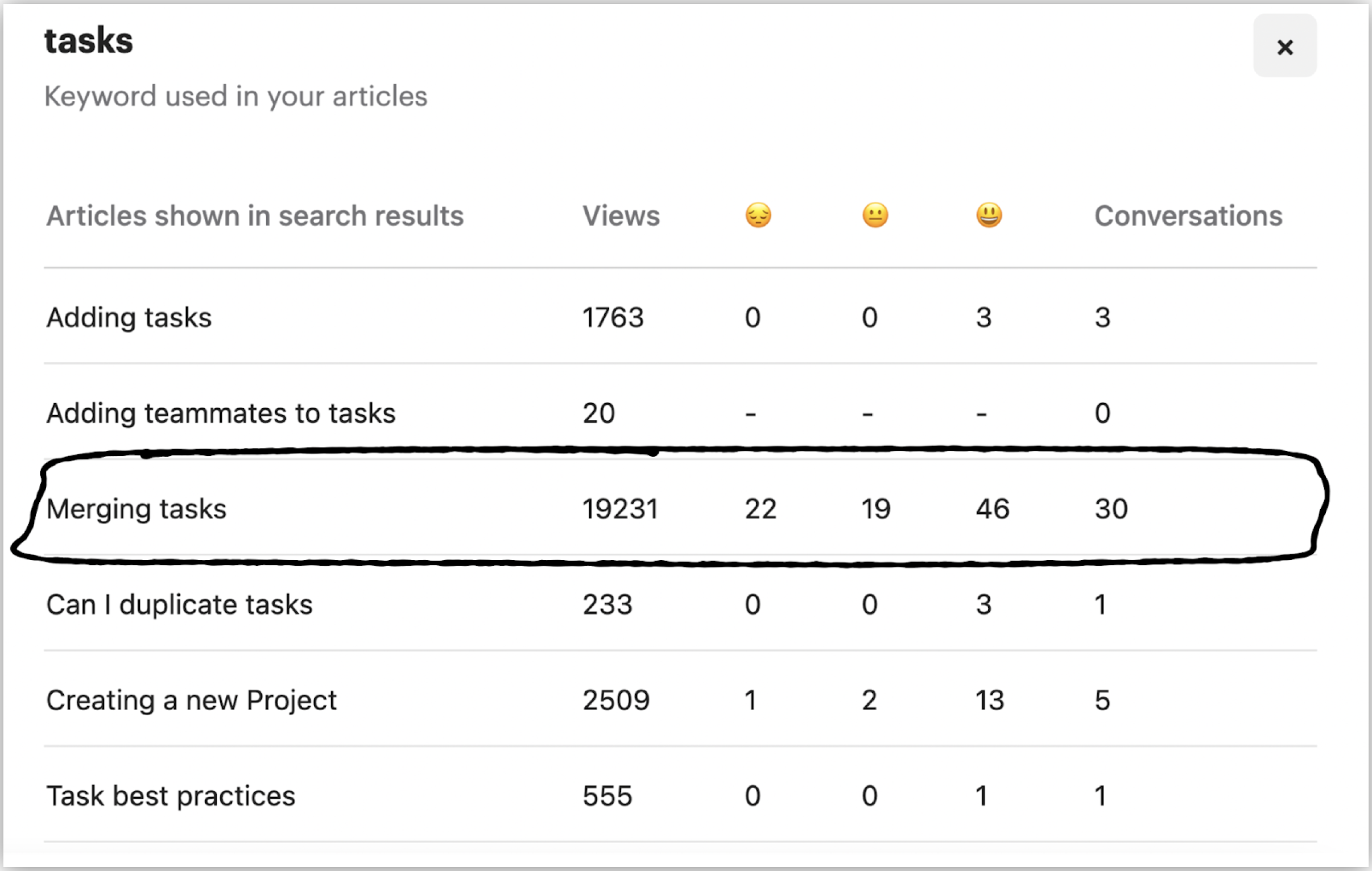The width and height of the screenshot is (1372, 871).
Task: Sort by the Conversations column header
Action: (1188, 216)
